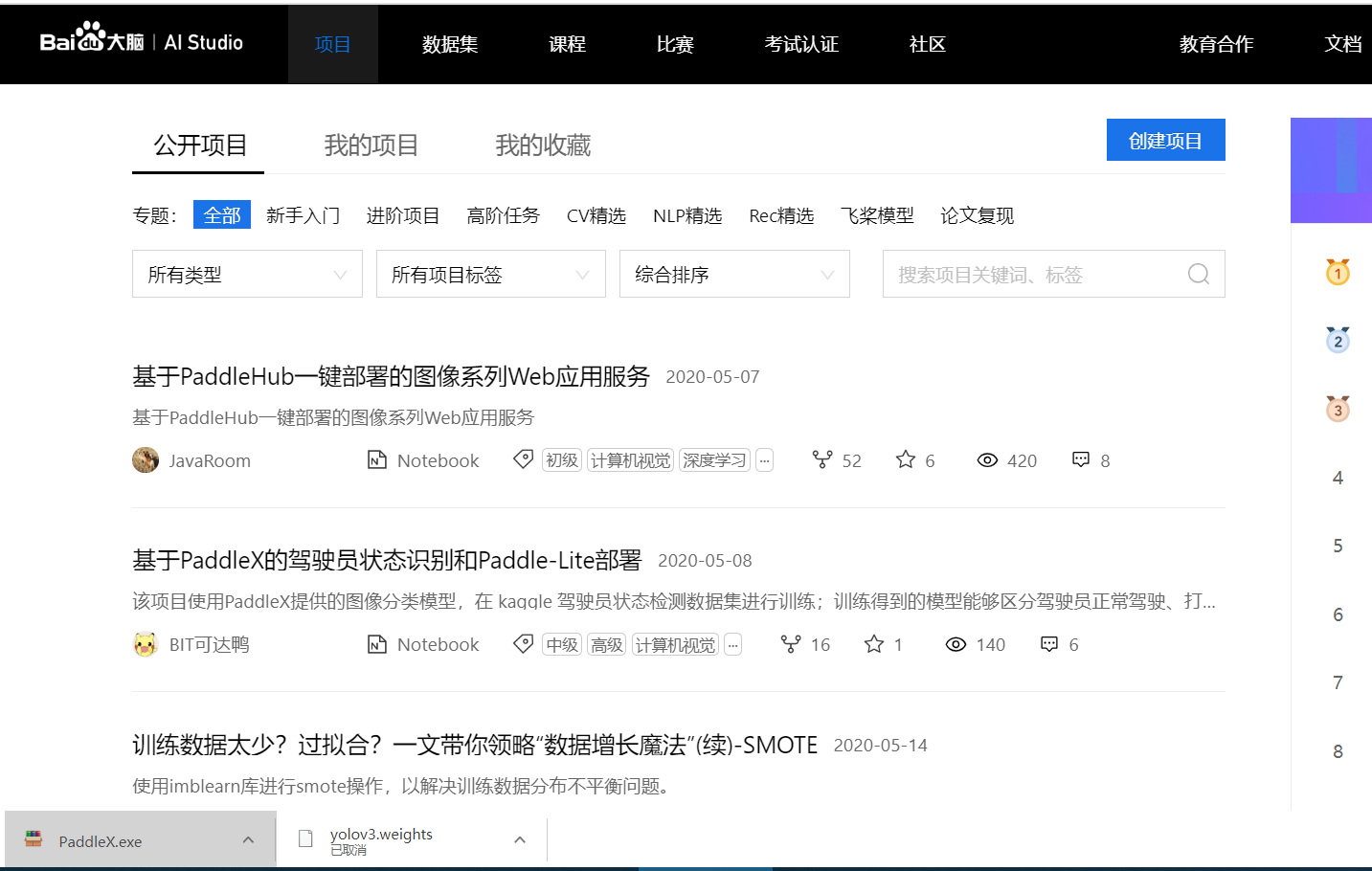
Task: Open PaddleX.exe download options arrow
Action: pos(248,839)
